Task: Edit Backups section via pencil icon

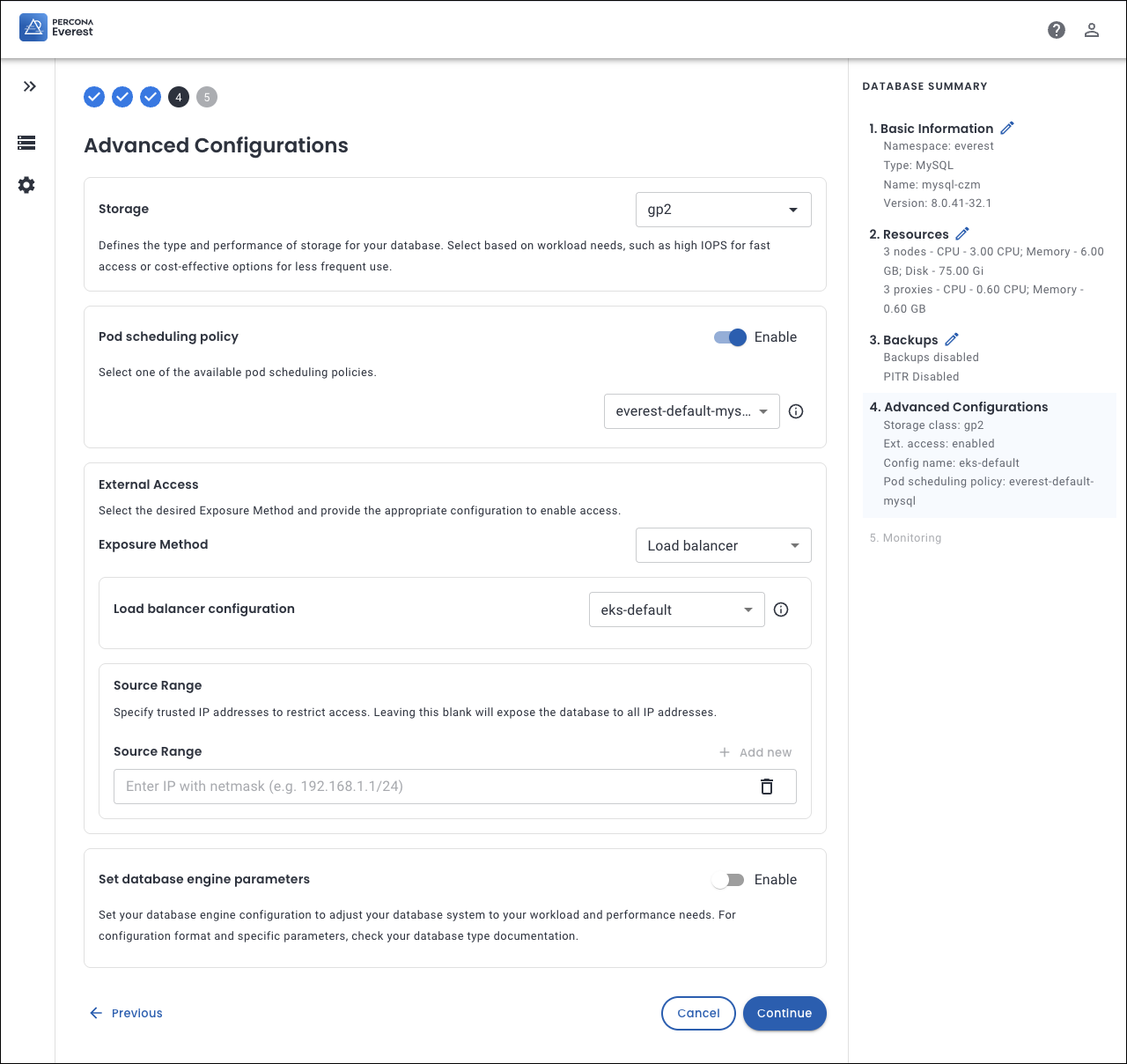Action: click(952, 339)
